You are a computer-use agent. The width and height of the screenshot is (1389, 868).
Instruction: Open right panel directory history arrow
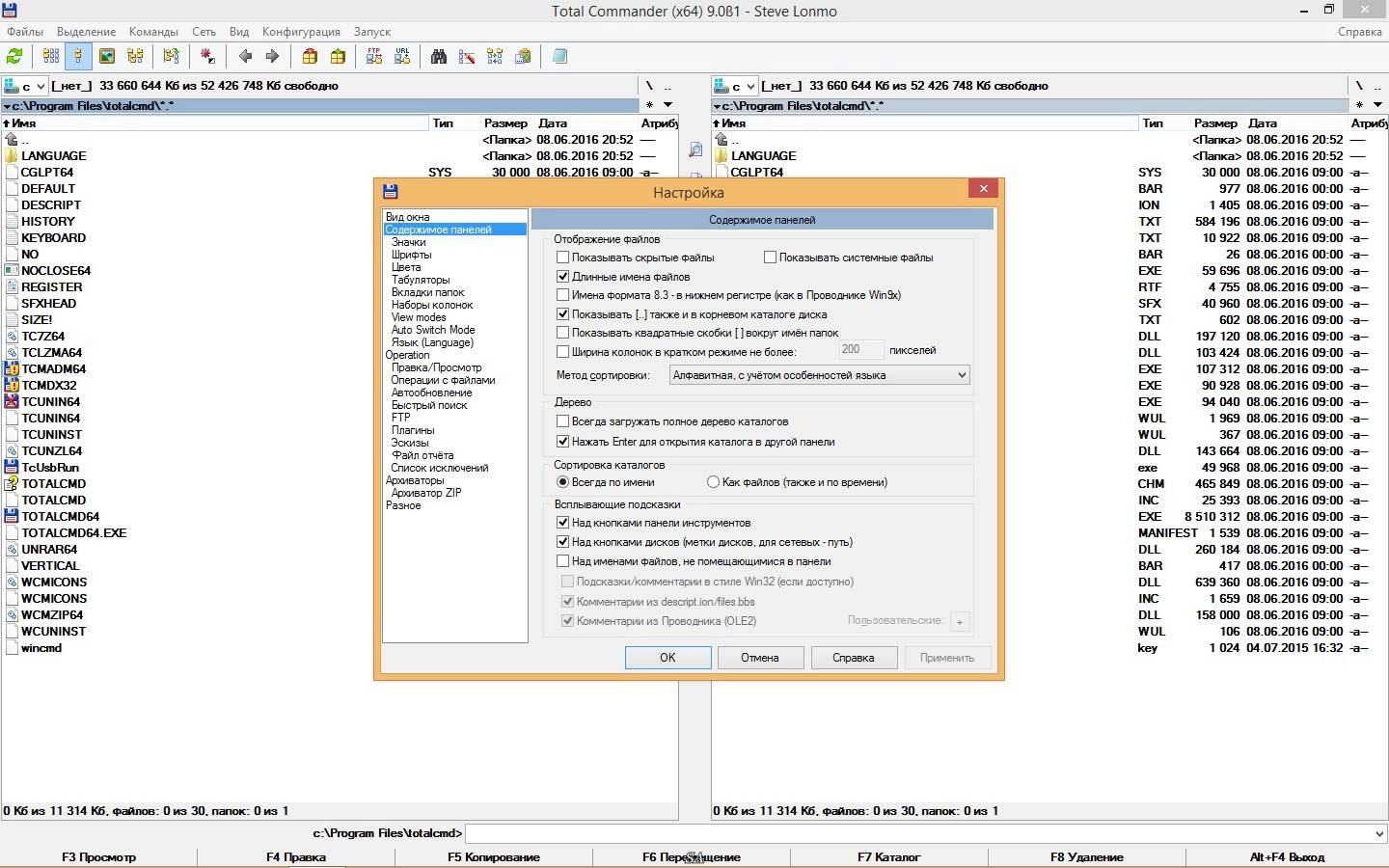pos(1377,105)
